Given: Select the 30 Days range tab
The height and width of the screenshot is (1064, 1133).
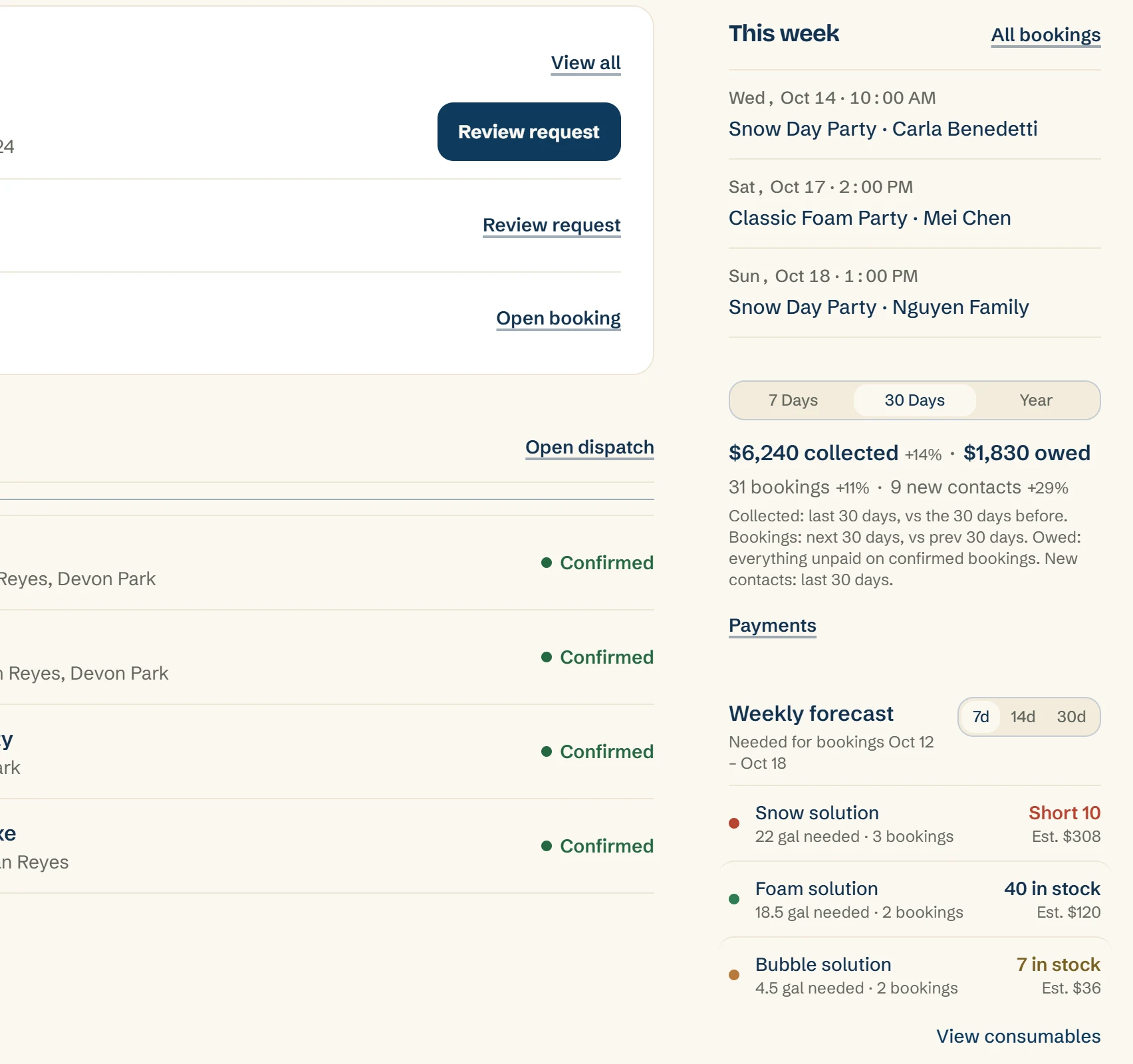Looking at the screenshot, I should pyautogui.click(x=914, y=400).
